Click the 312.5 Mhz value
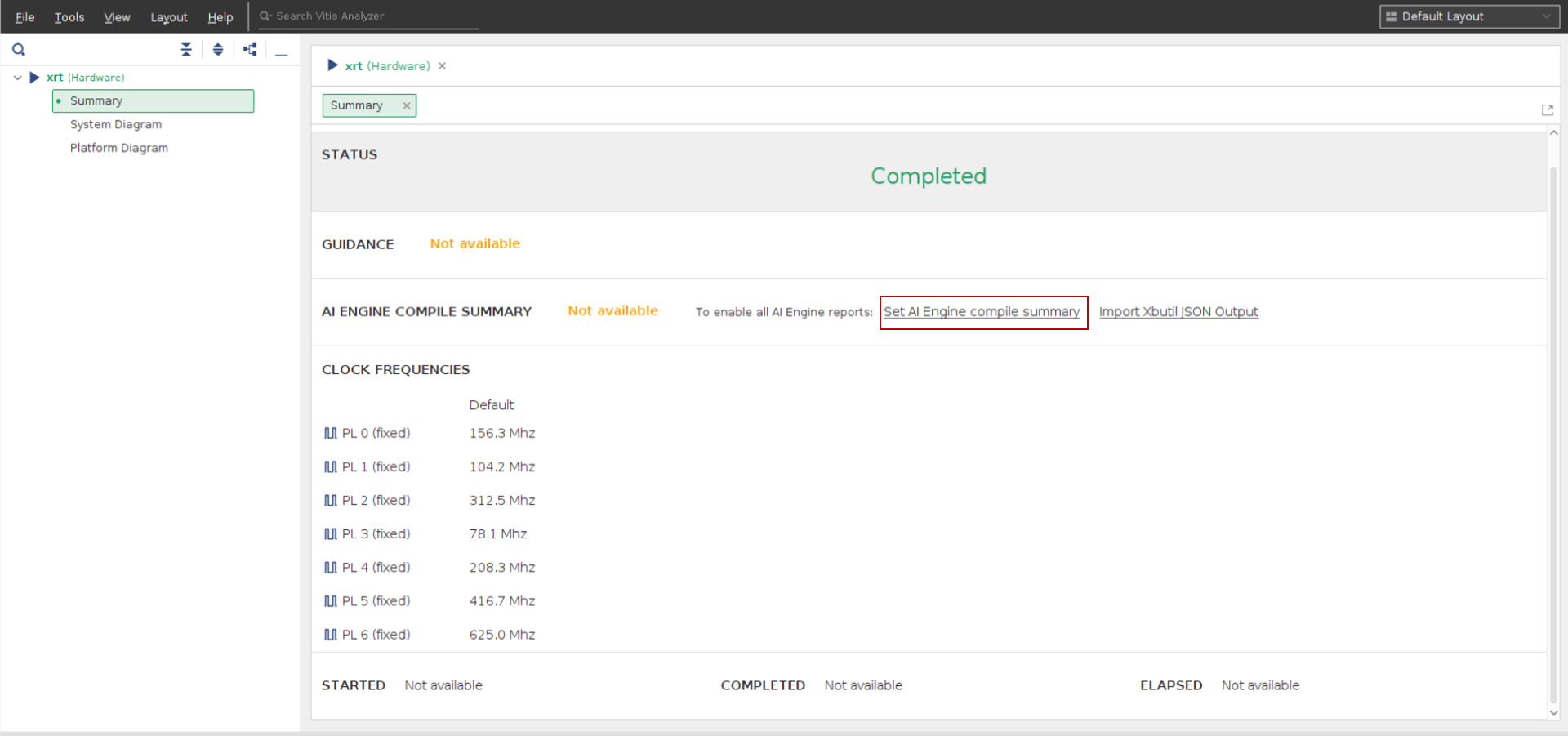The width and height of the screenshot is (1568, 736). point(502,500)
